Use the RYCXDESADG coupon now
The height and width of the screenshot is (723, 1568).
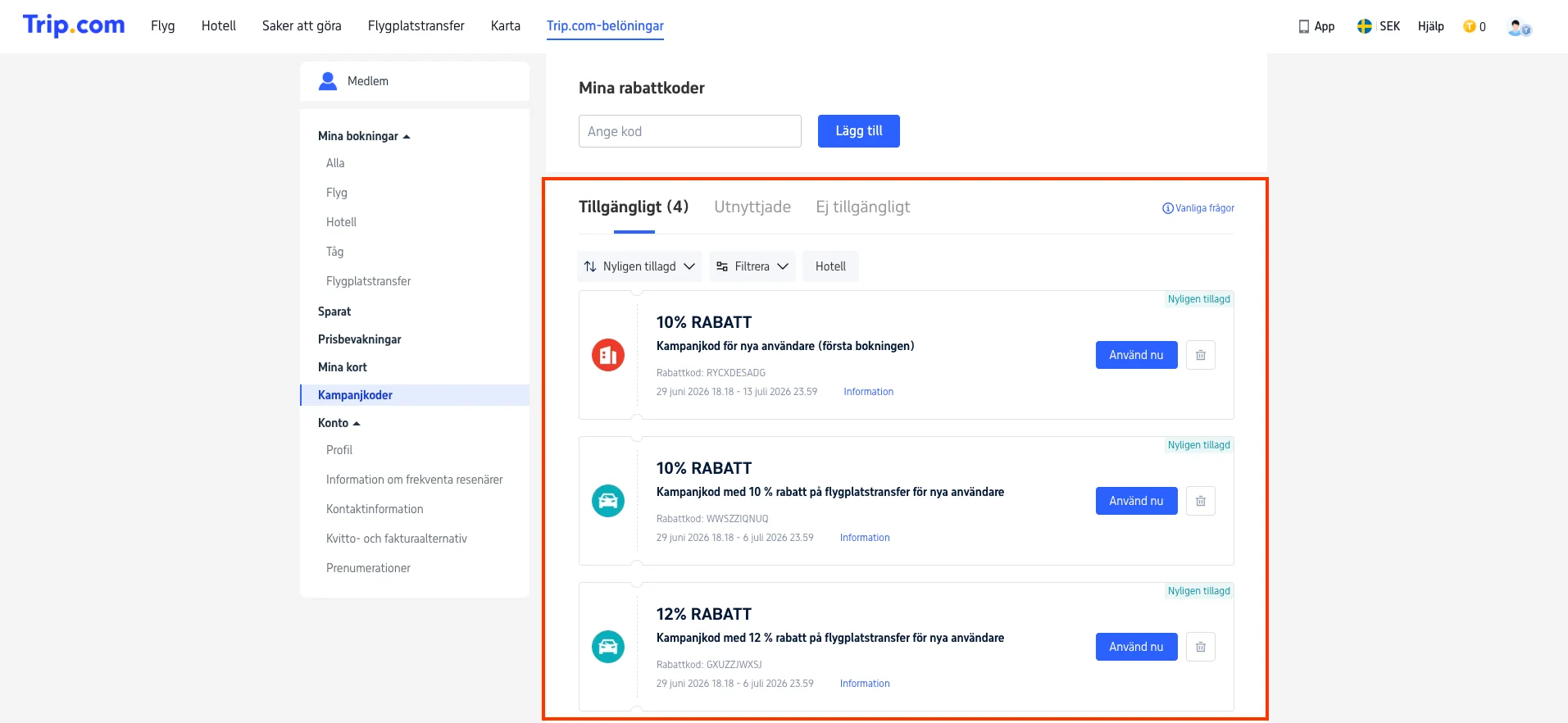(1137, 355)
